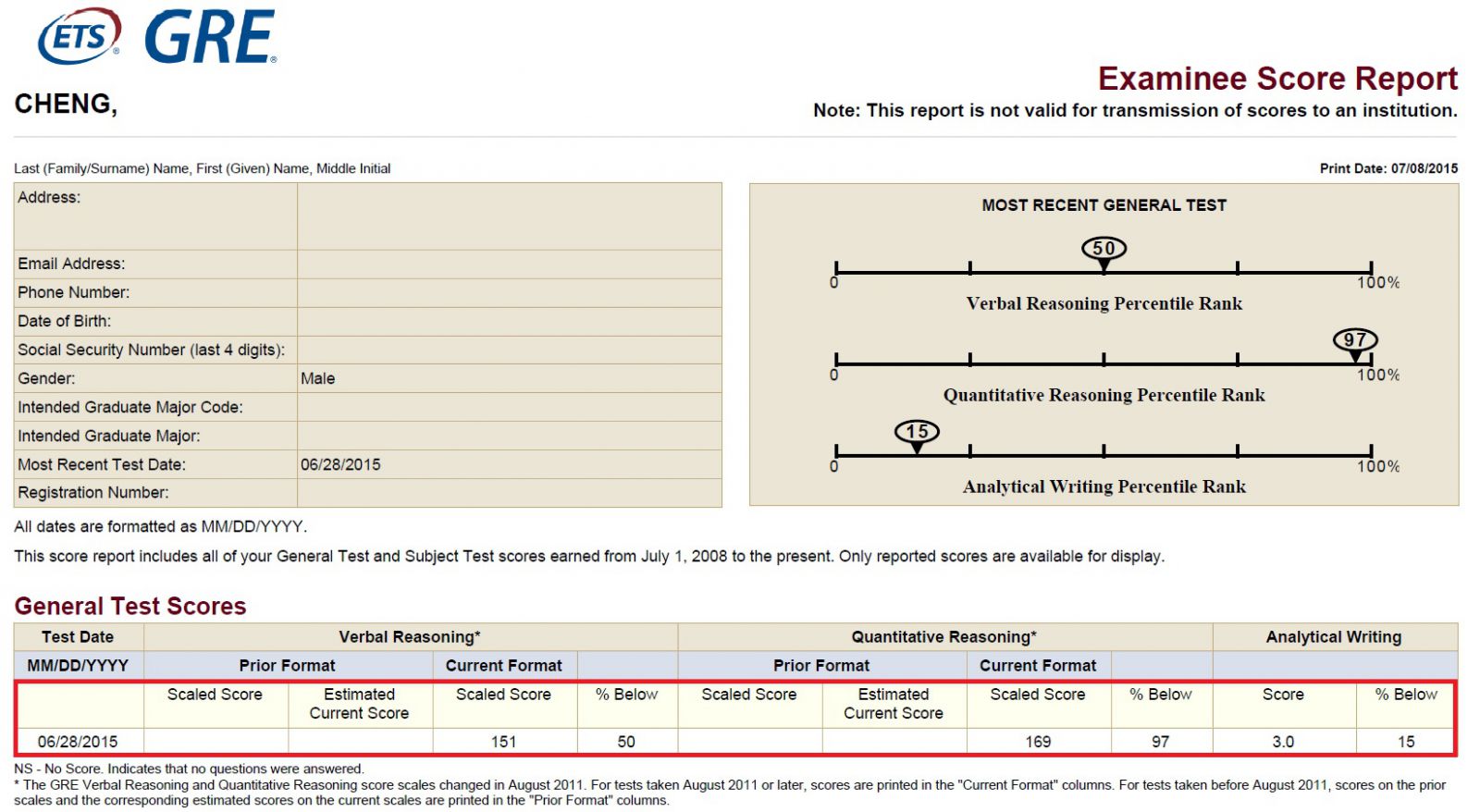
Task: Click the Analytical Writing Score subheader
Action: pyautogui.click(x=1283, y=694)
